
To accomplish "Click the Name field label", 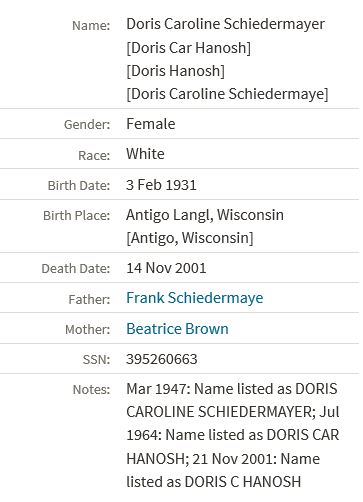I will 91,25.
